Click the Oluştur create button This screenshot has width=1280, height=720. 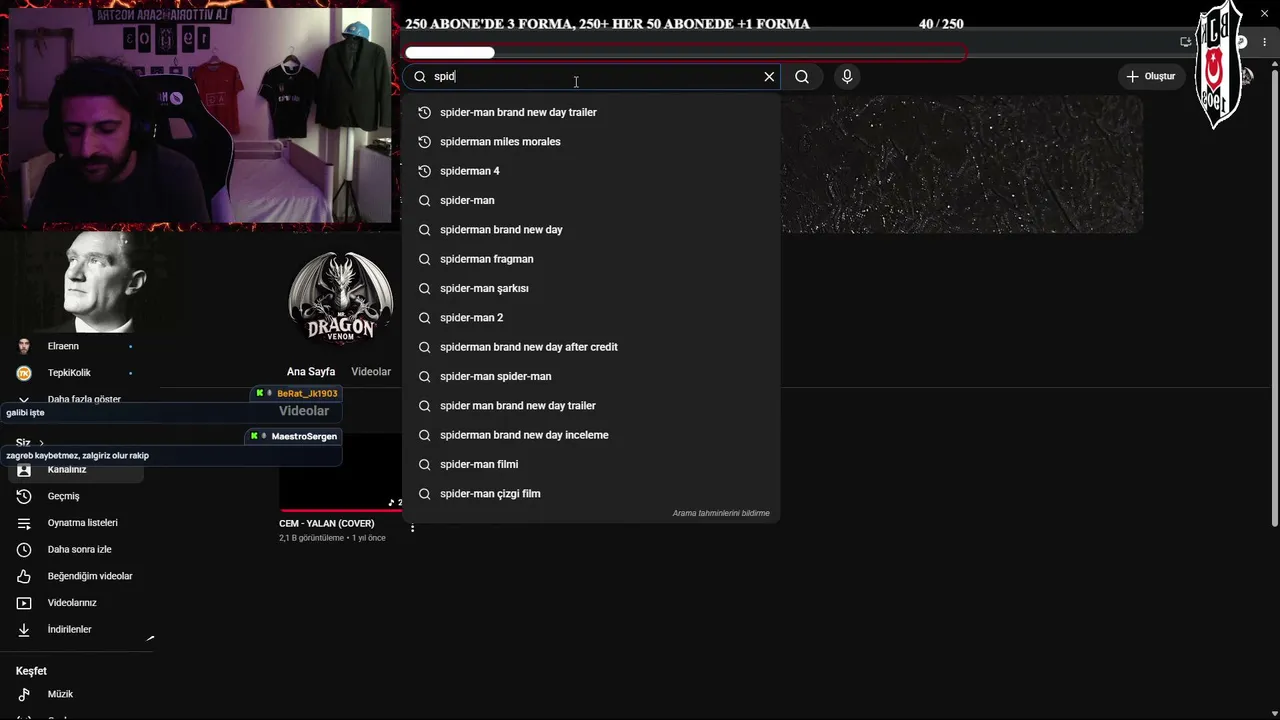coord(1151,76)
